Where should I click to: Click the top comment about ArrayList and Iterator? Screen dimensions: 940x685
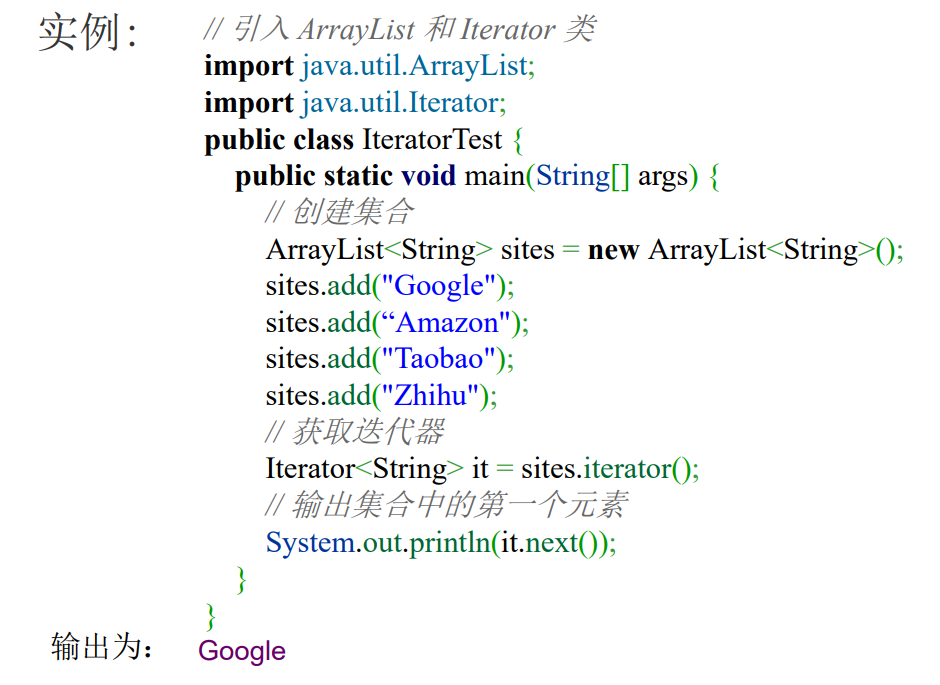(x=400, y=29)
